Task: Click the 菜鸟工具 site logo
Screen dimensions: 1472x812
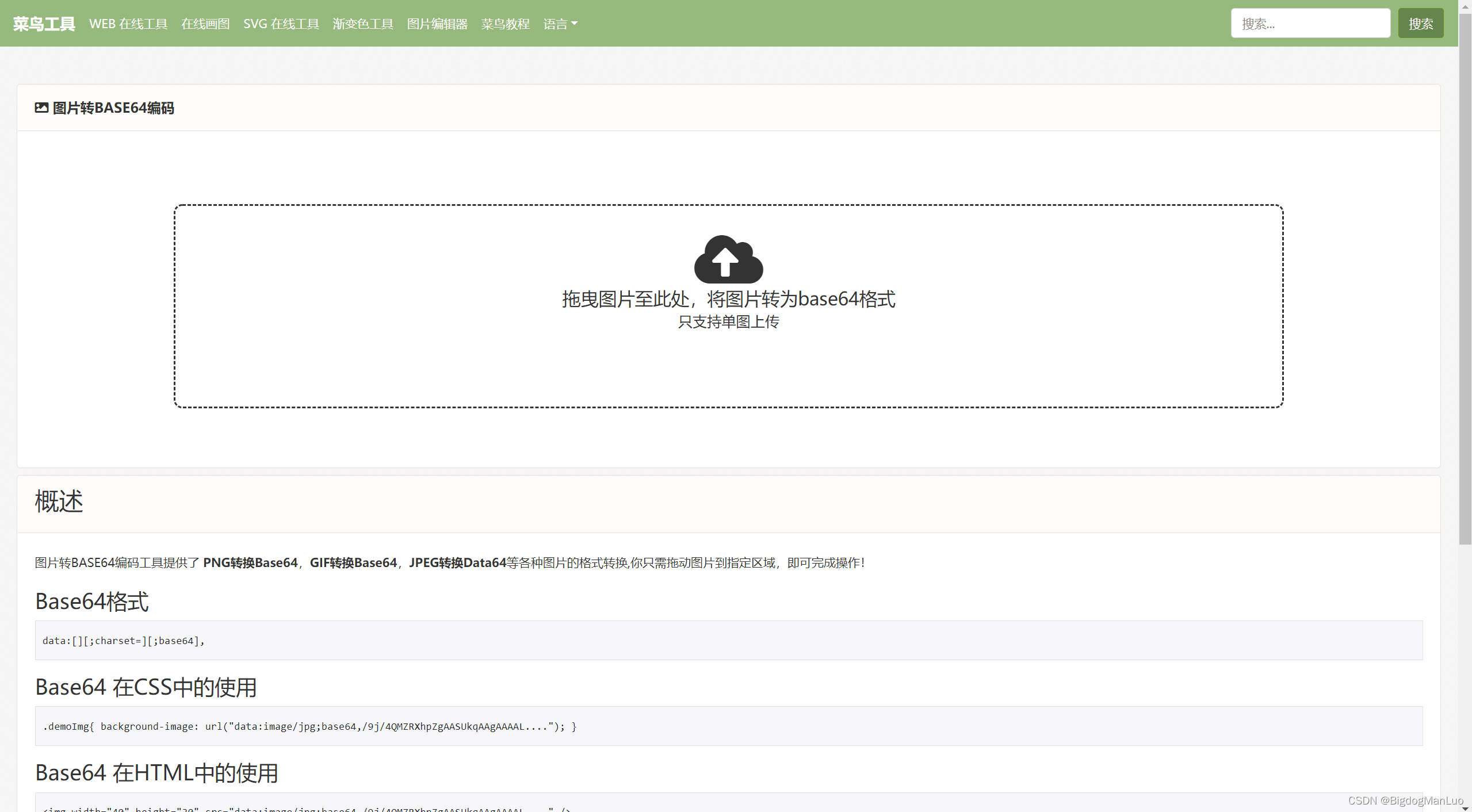Action: [x=44, y=24]
